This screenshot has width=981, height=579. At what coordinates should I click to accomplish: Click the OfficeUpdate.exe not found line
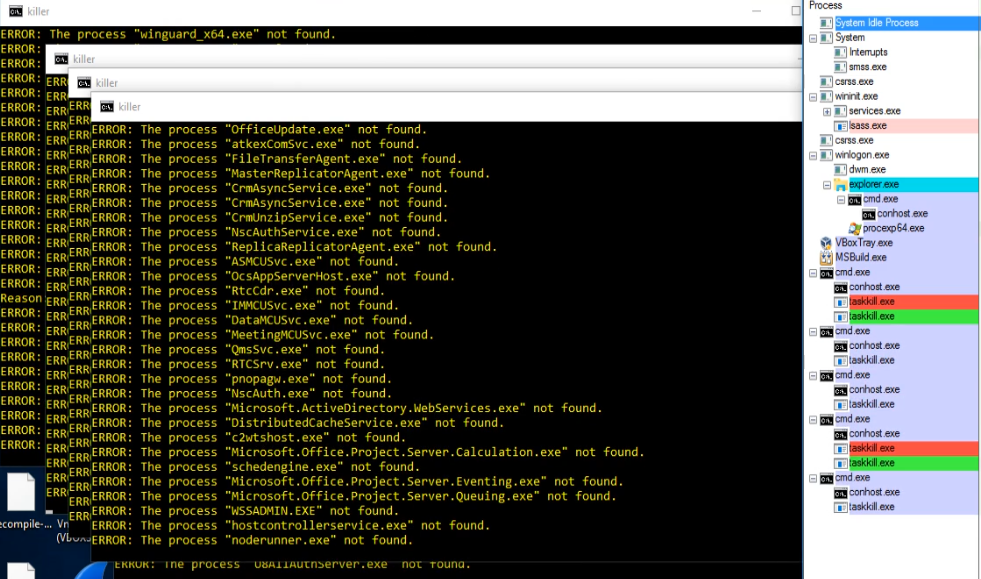pyautogui.click(x=259, y=130)
